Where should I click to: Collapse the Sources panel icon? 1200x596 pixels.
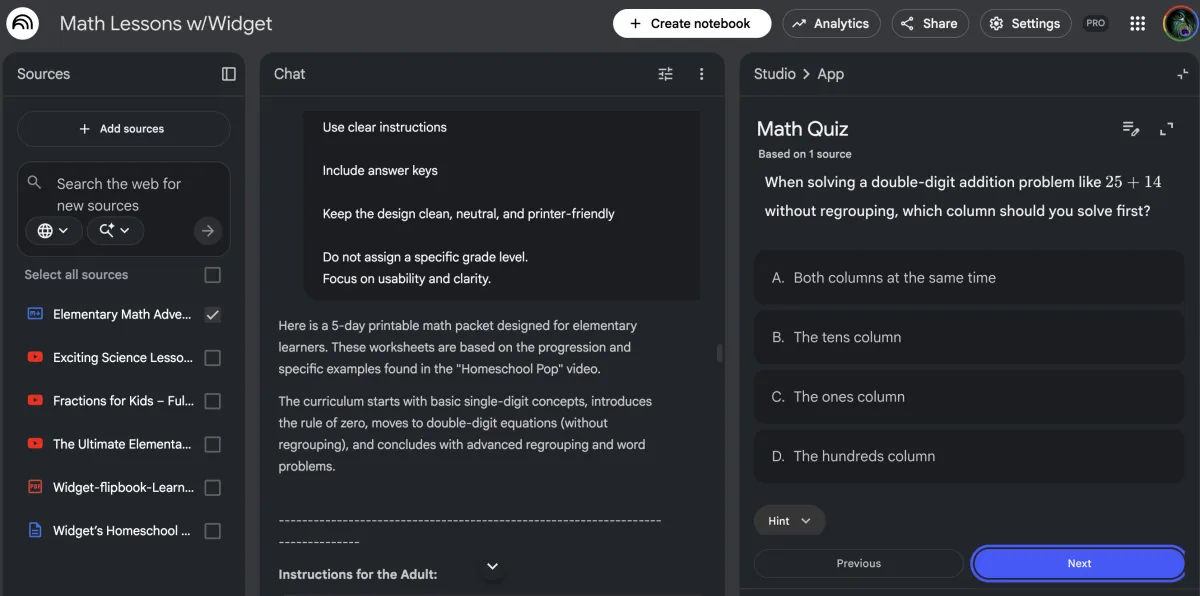click(x=229, y=74)
